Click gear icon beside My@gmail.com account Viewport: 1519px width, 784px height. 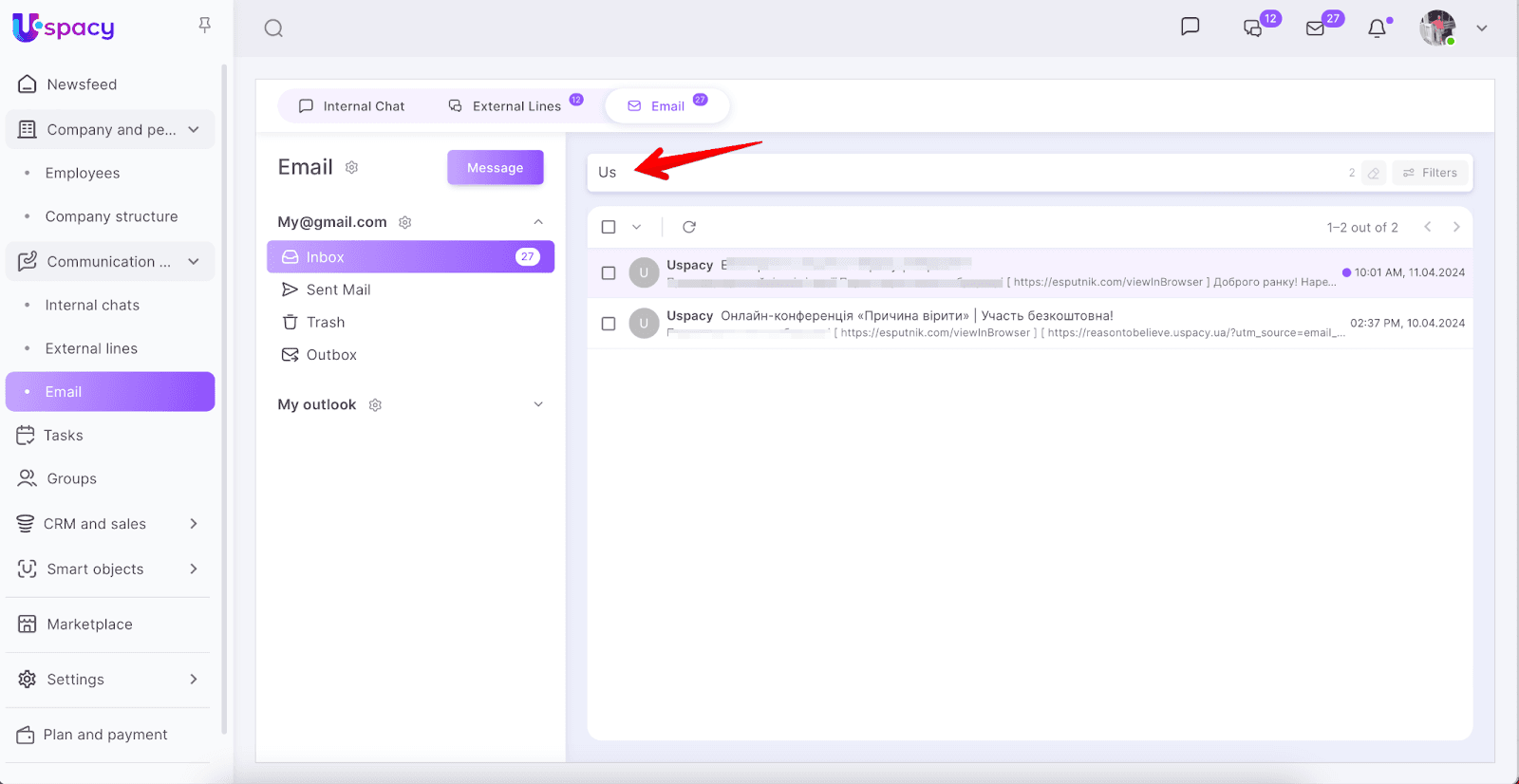405,222
